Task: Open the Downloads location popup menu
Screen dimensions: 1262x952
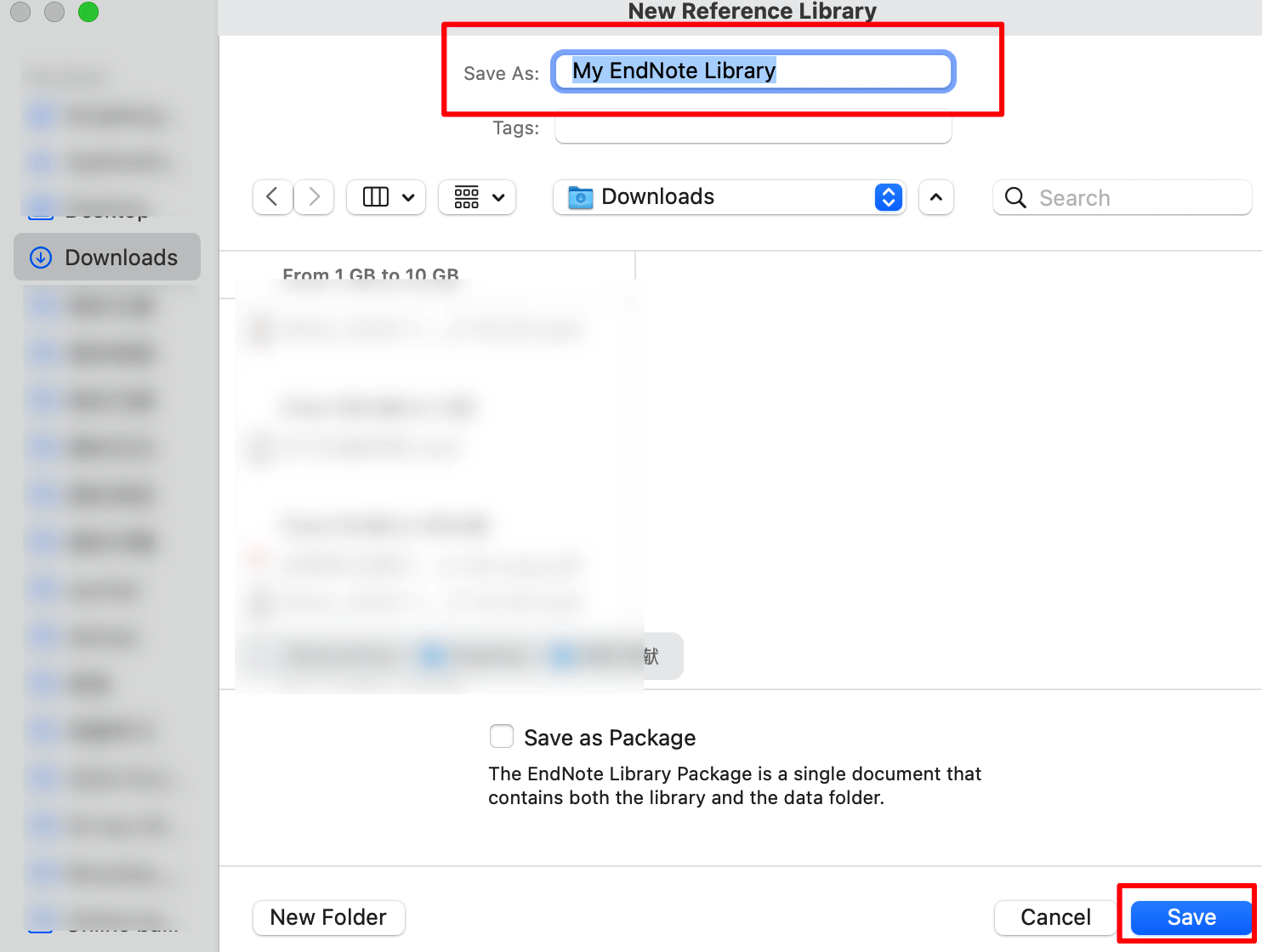Action: (x=729, y=197)
